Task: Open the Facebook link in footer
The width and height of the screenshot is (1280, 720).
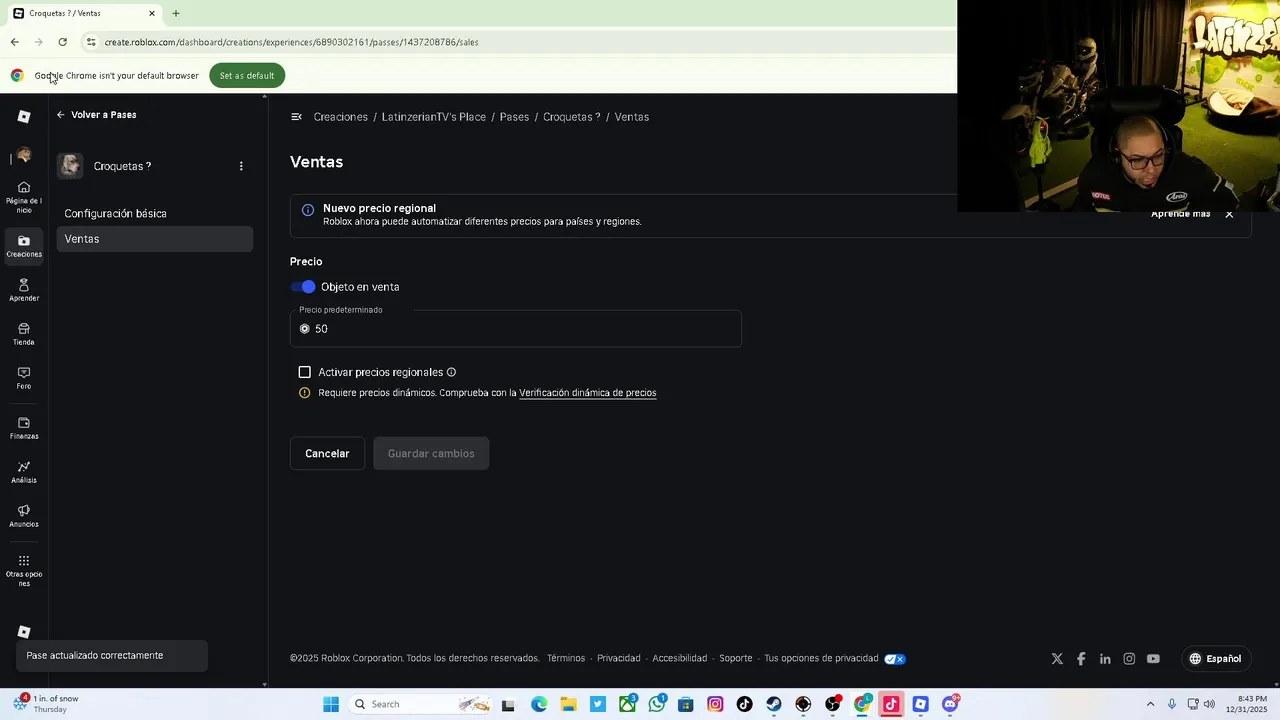Action: coord(1081,659)
